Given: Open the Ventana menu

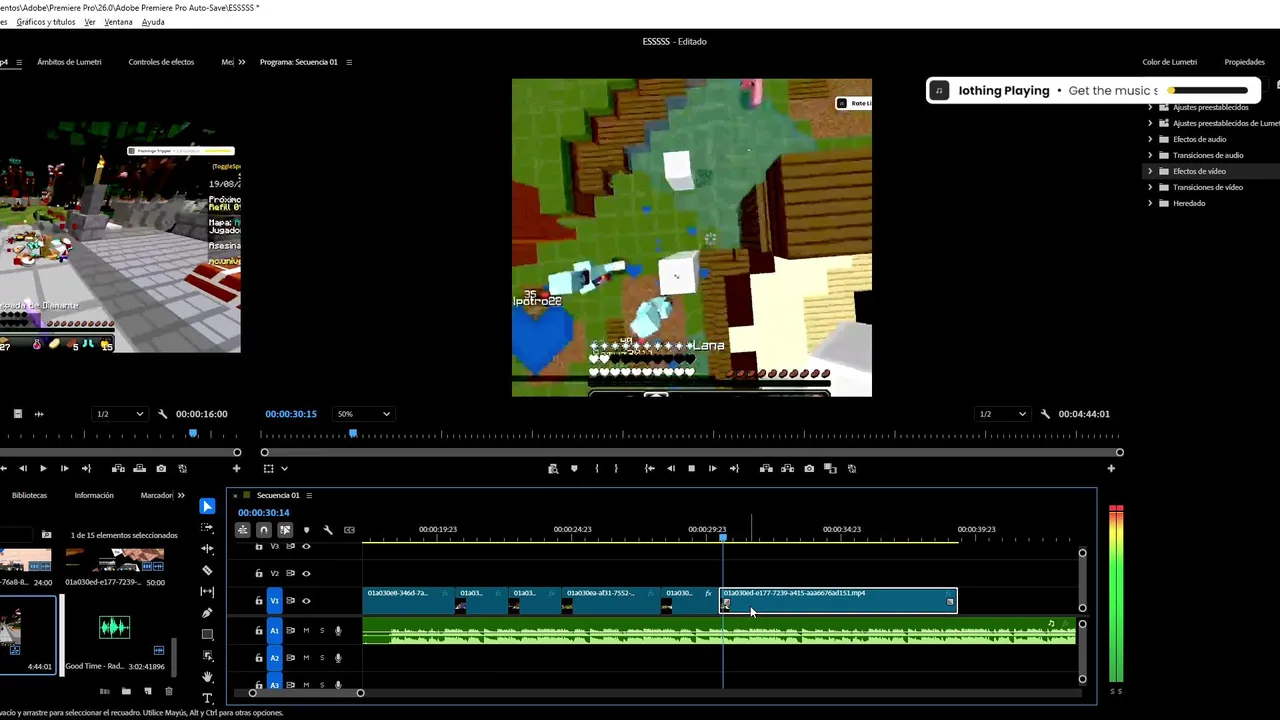Looking at the screenshot, I should click(x=118, y=22).
